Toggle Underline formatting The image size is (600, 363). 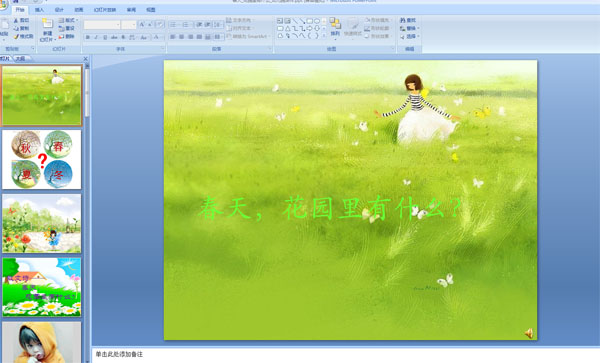105,37
